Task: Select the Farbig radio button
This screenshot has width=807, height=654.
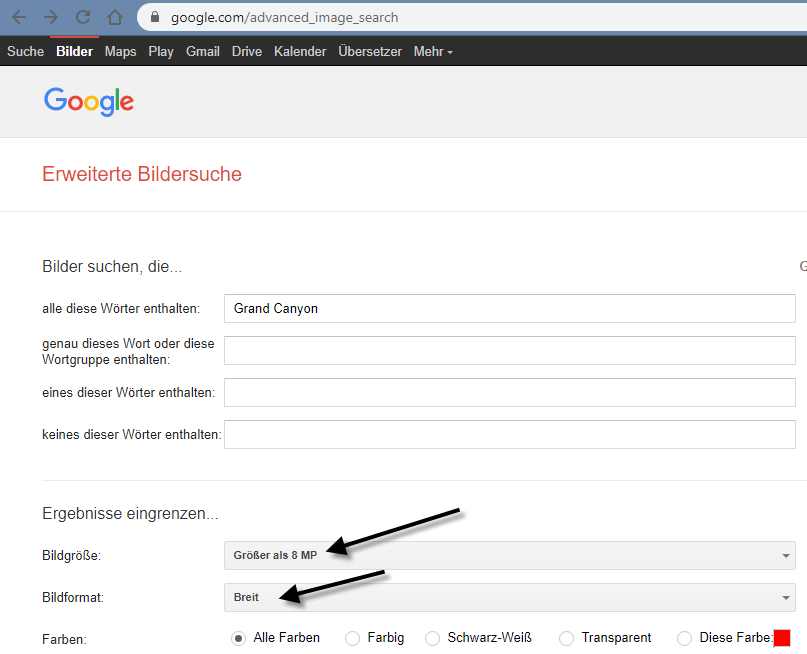Action: pos(353,639)
